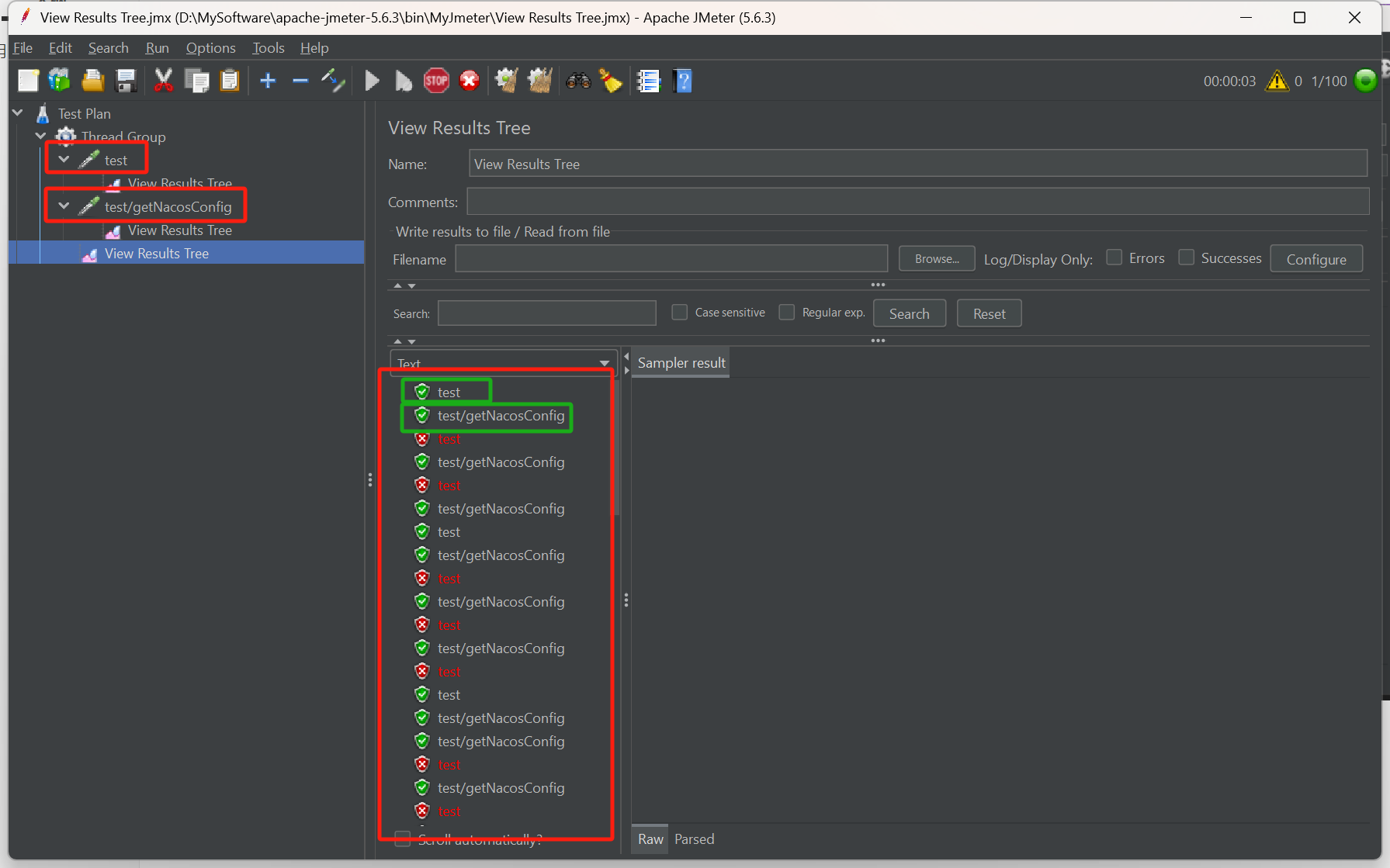Select View Results Tree under test/getNacosConfig

click(179, 230)
